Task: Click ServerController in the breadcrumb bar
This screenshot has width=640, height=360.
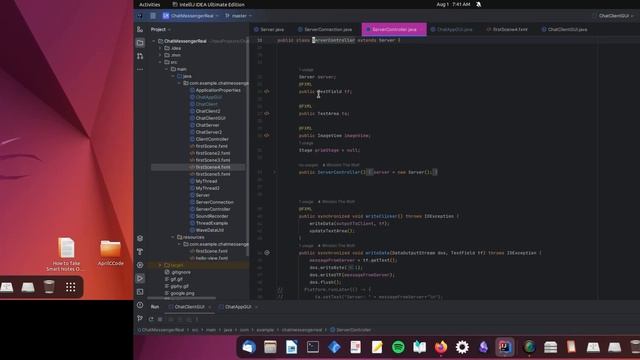Action: [351, 330]
